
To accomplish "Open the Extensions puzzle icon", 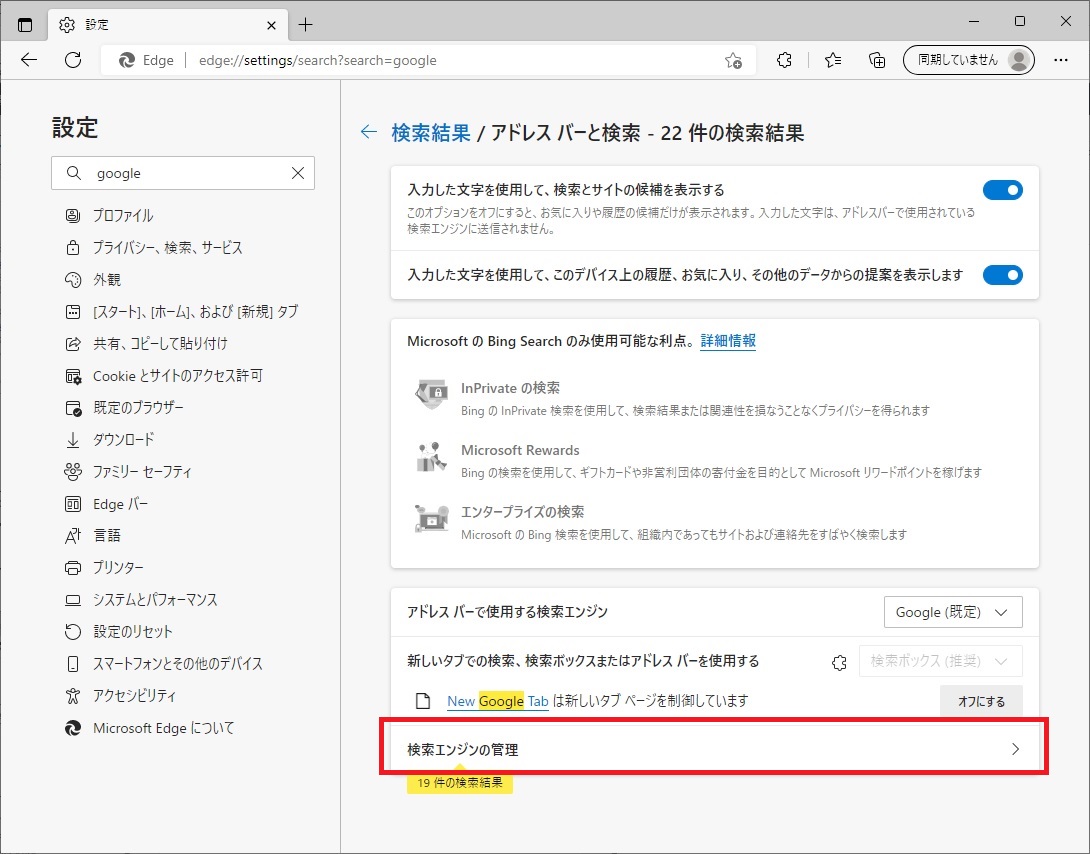I will point(784,60).
